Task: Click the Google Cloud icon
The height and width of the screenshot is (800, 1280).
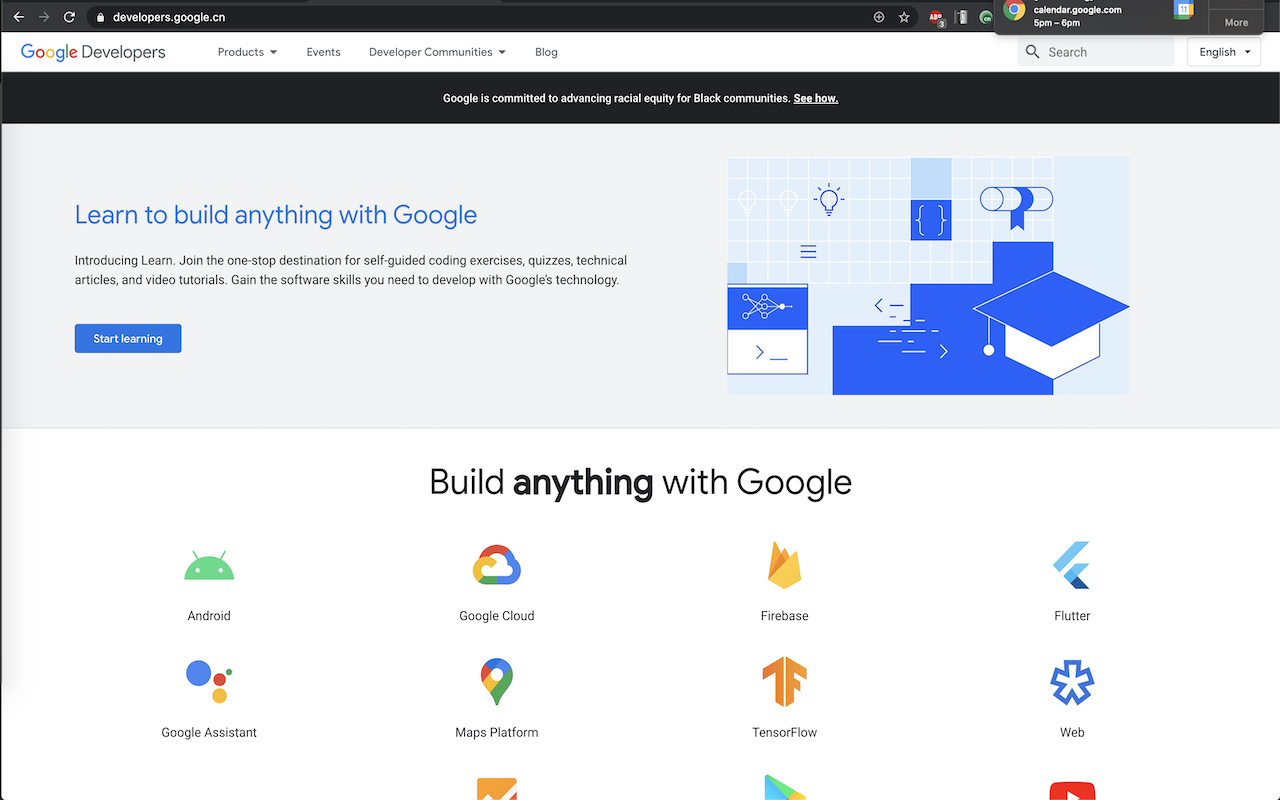Action: pos(497,565)
